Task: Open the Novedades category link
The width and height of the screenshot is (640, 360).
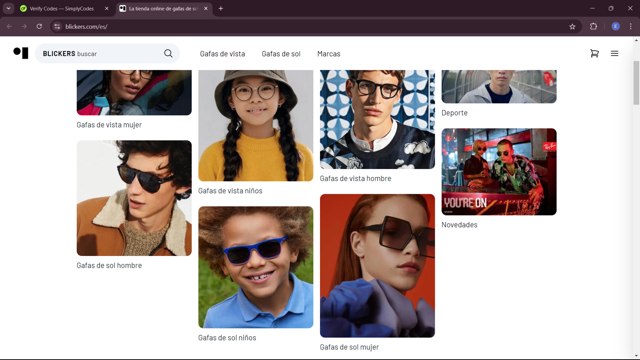Action: (459, 224)
